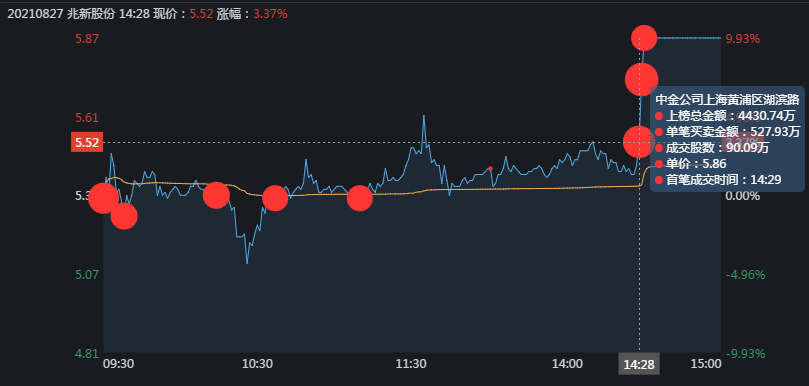Select the 首笔成交时间 14:29 tooltip entry
Viewport: 809px width, 386px height.
tap(718, 180)
